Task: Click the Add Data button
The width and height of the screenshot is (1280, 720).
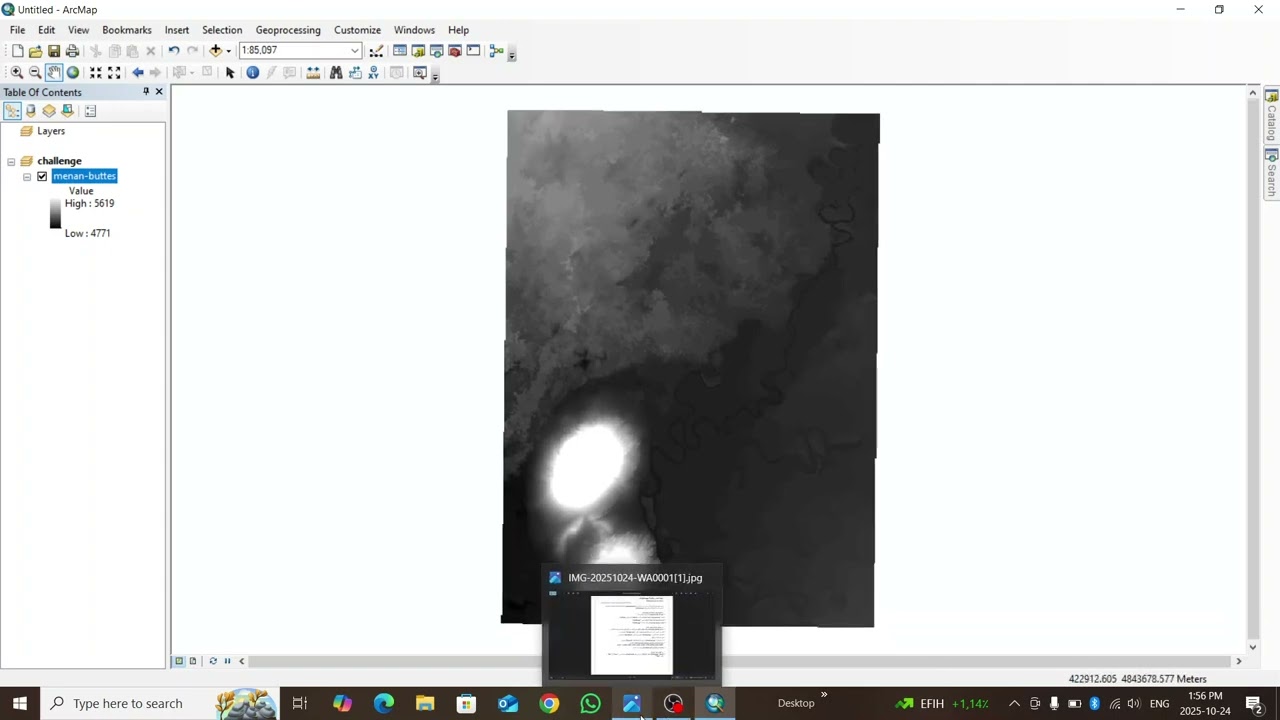Action: 215,51
